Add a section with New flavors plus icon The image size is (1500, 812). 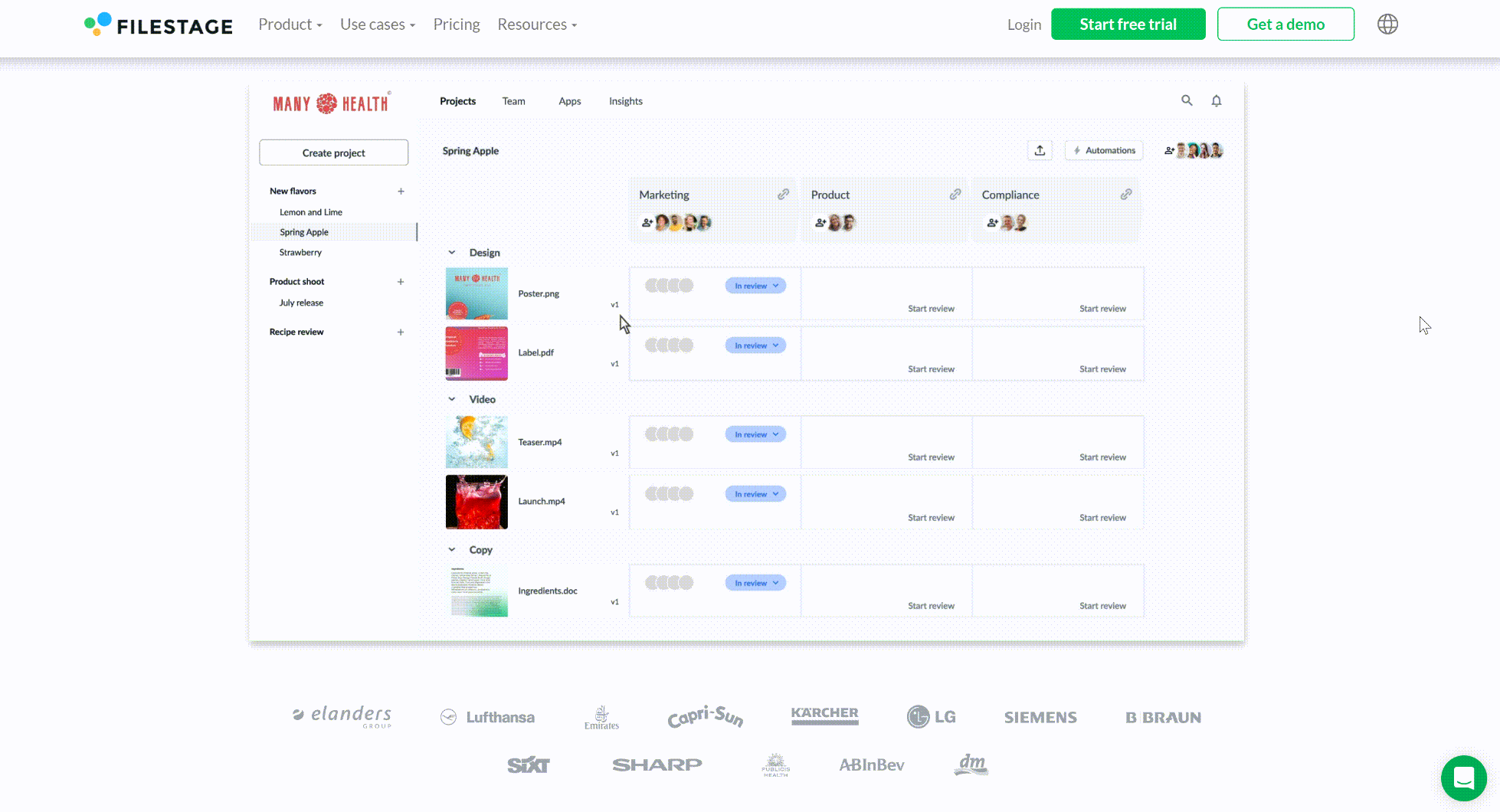click(x=401, y=192)
